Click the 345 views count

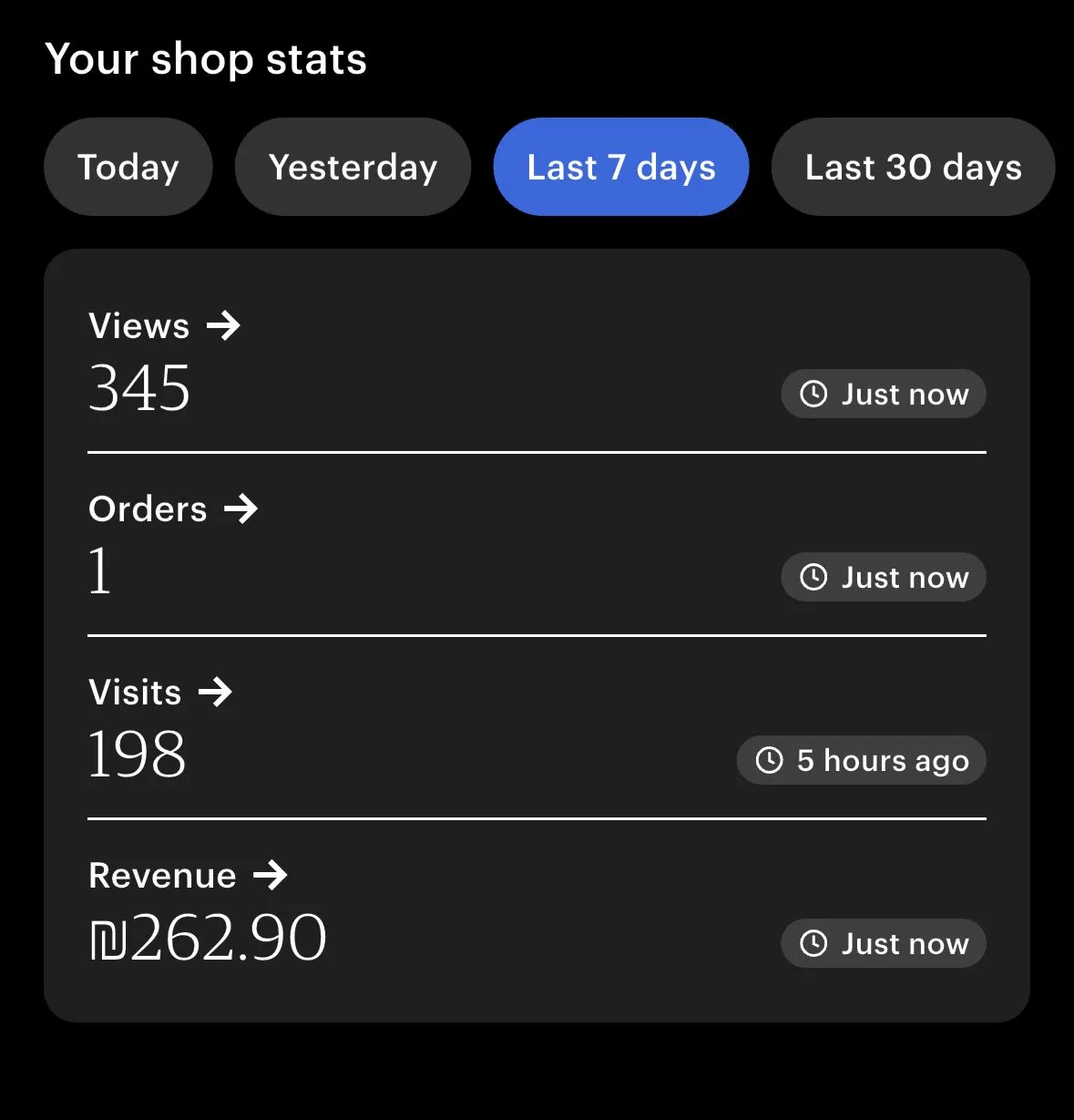(139, 389)
